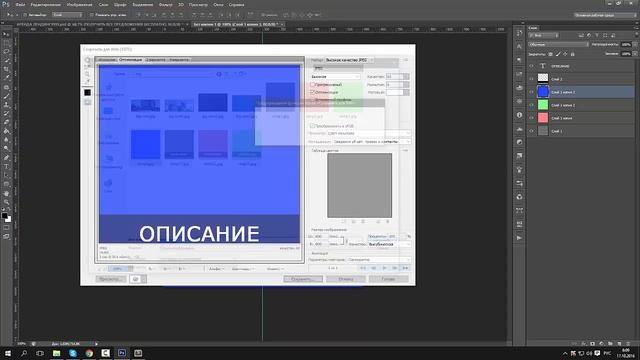Switch to 2 варианта tab
The image size is (640, 360).
pyautogui.click(x=156, y=60)
